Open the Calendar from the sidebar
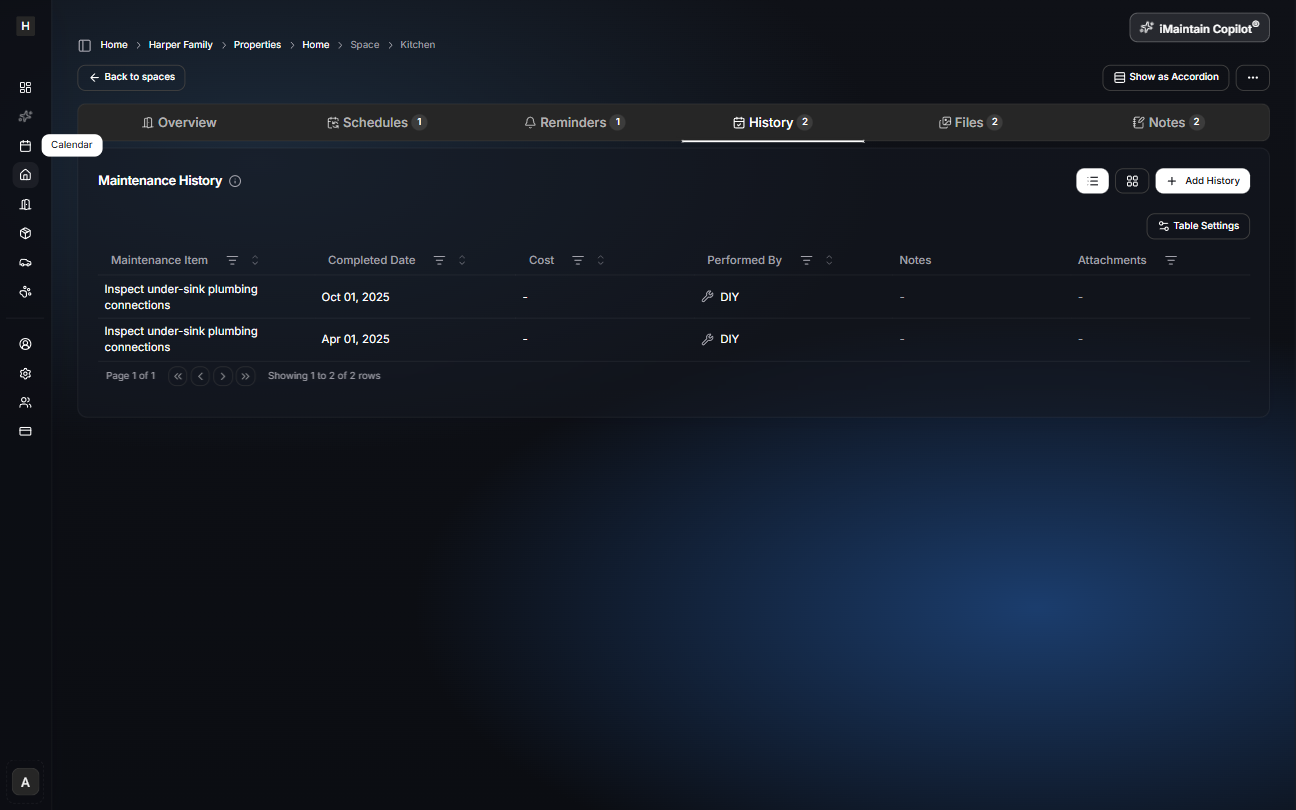Image resolution: width=1296 pixels, height=810 pixels. pyautogui.click(x=25, y=145)
